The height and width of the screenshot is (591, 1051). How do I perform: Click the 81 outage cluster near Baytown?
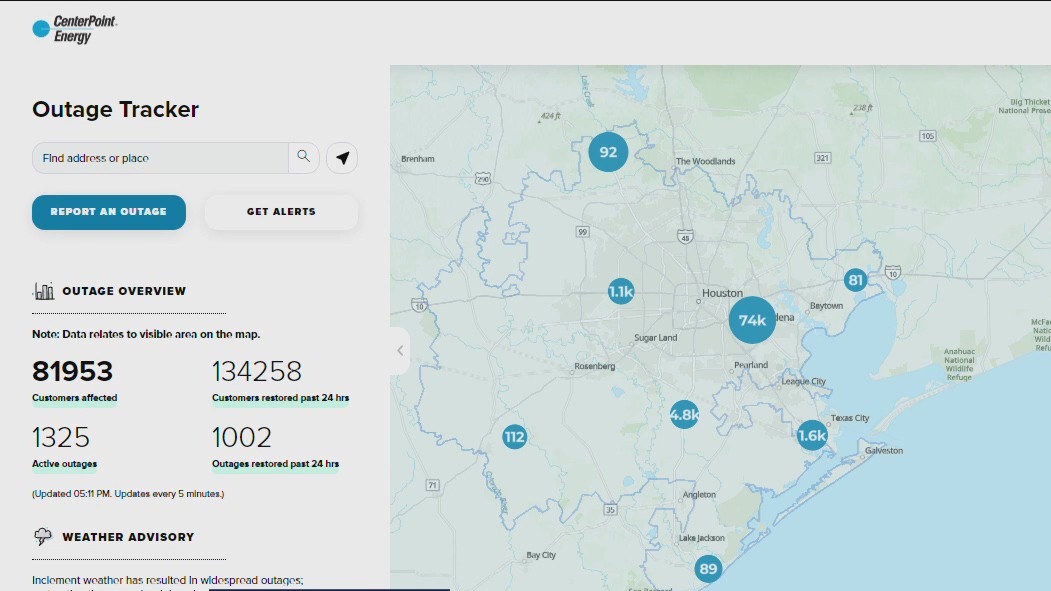855,280
